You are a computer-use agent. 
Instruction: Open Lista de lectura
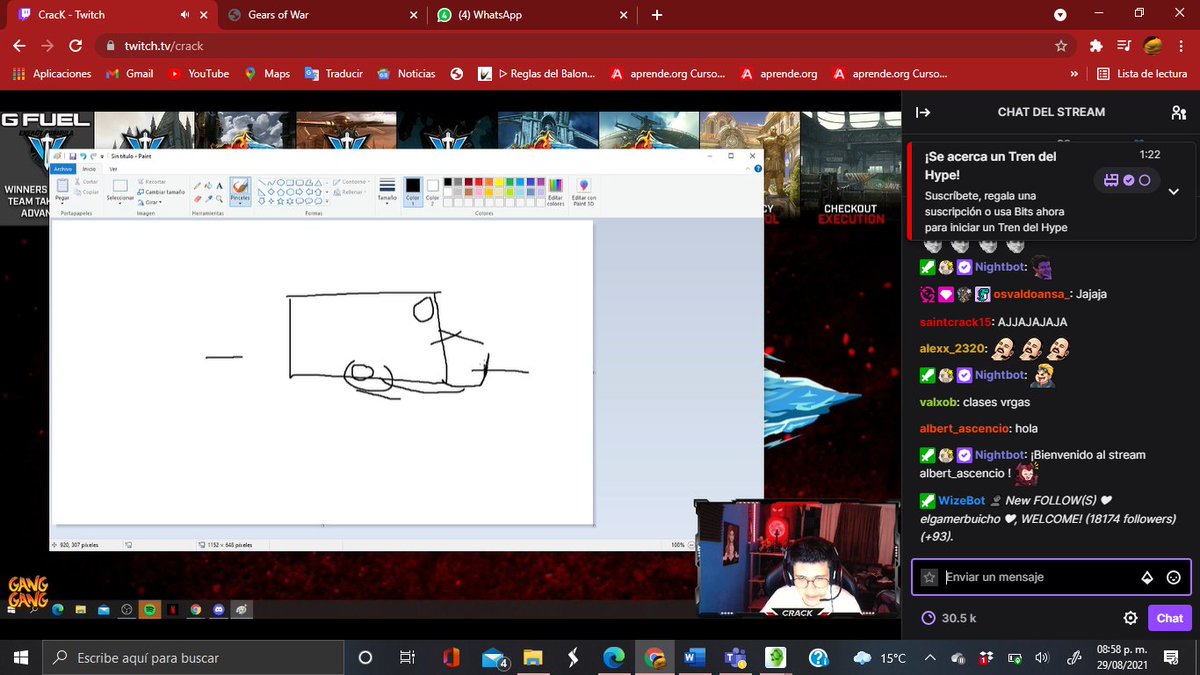pyautogui.click(x=1141, y=74)
